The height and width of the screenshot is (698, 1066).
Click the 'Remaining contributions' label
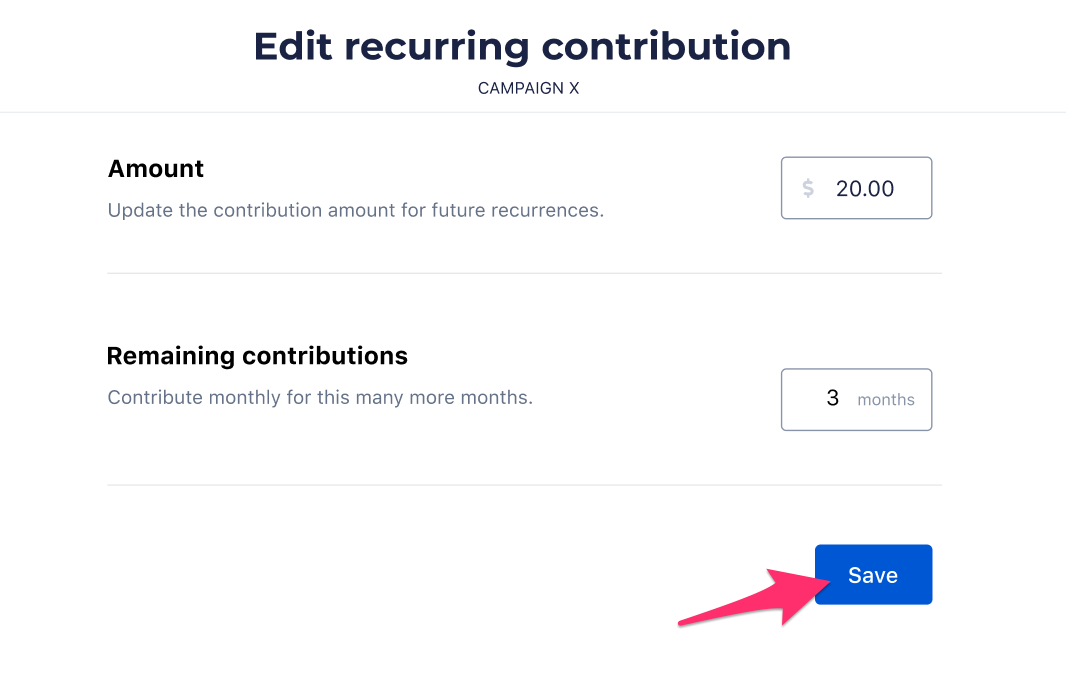pos(257,356)
